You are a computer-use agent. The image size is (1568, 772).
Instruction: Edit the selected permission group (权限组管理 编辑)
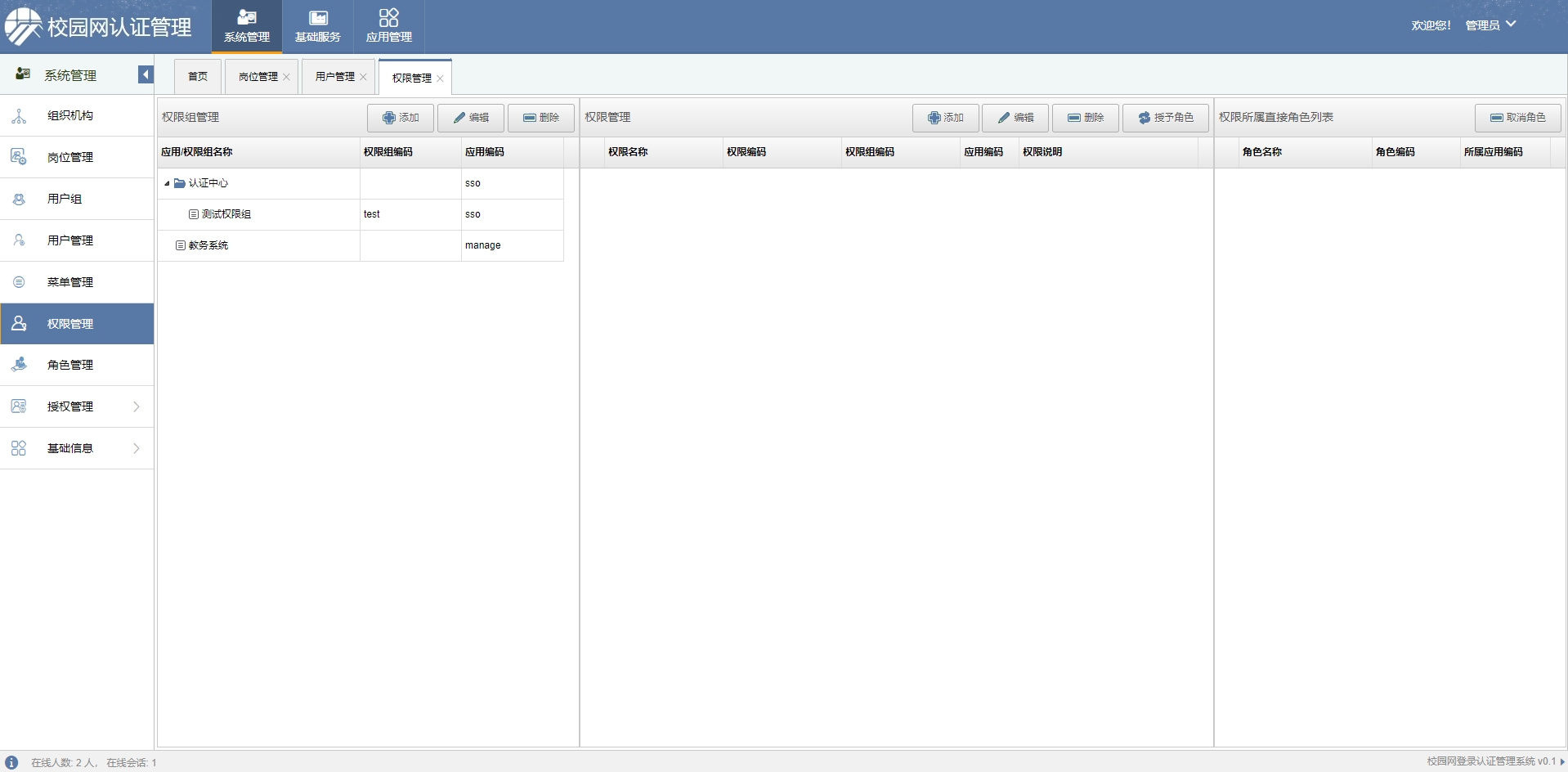(x=471, y=118)
